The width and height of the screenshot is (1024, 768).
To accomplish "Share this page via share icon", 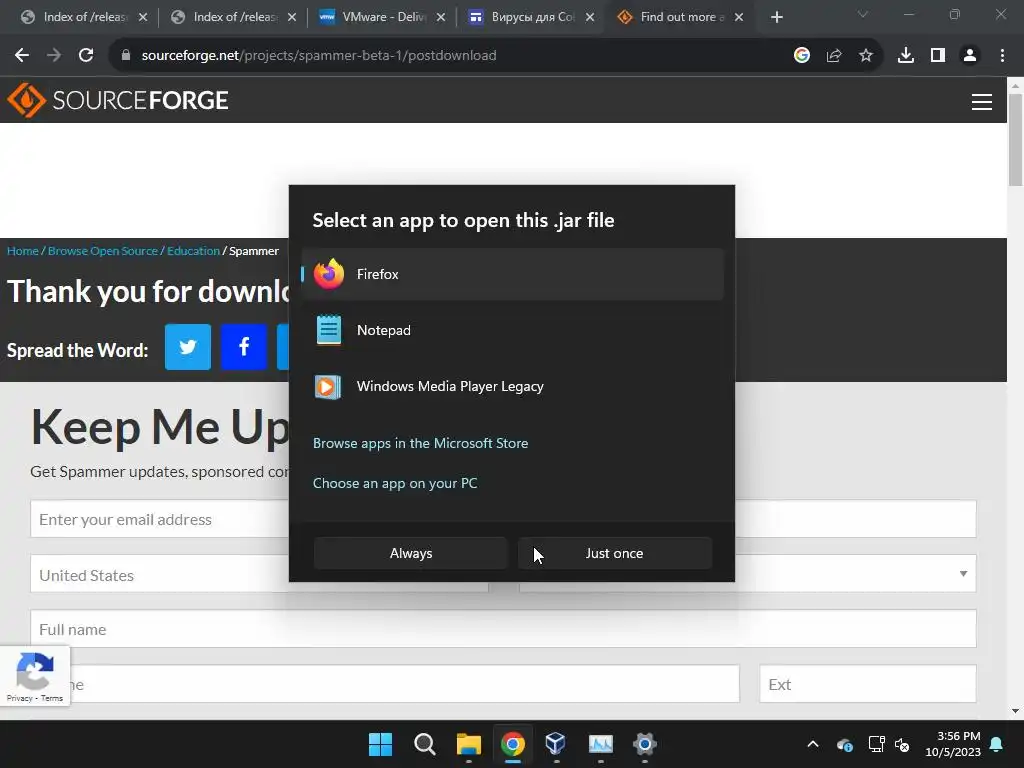I will 834,56.
